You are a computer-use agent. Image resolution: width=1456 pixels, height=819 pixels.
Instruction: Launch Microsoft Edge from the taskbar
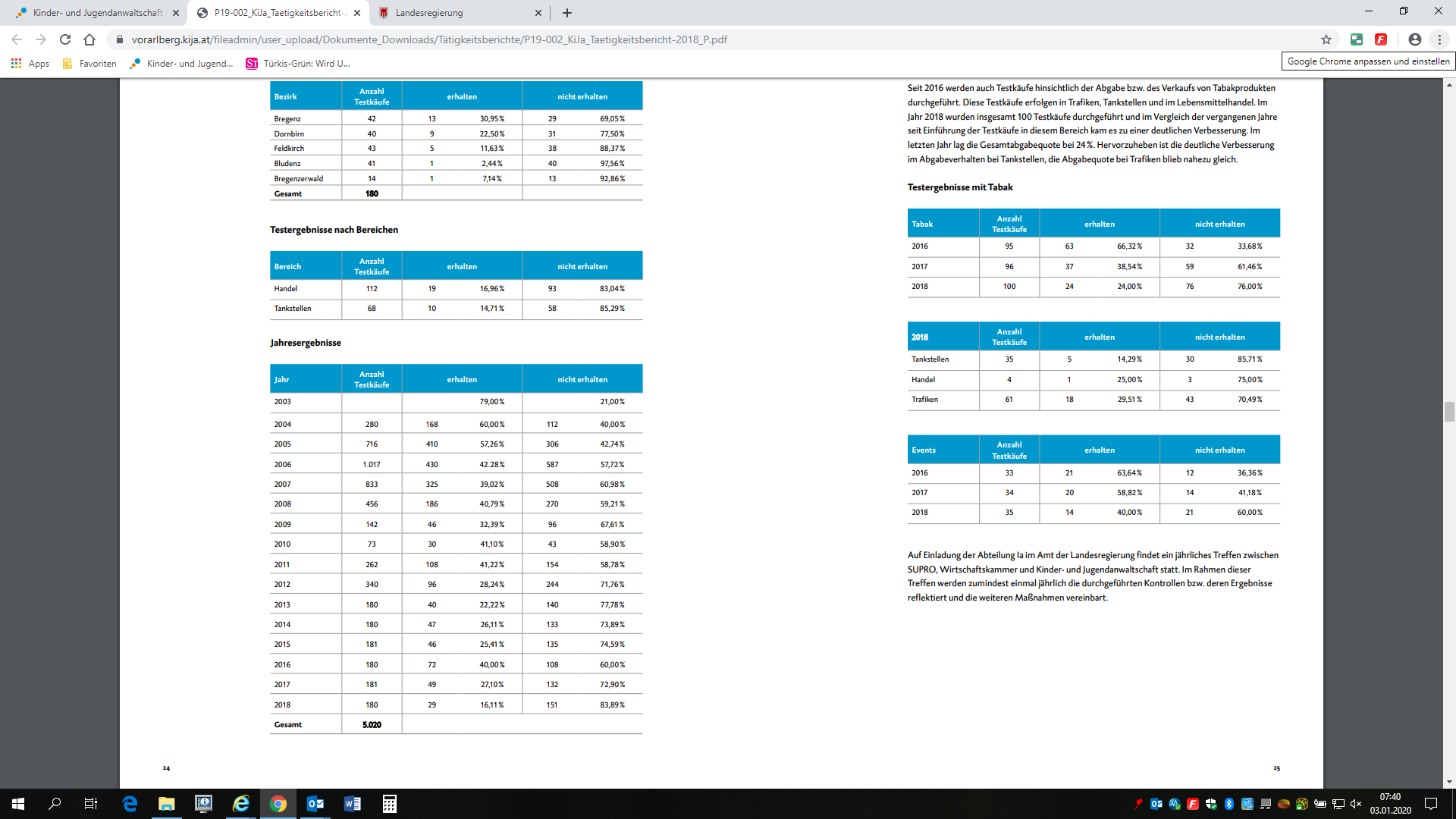coord(130,804)
